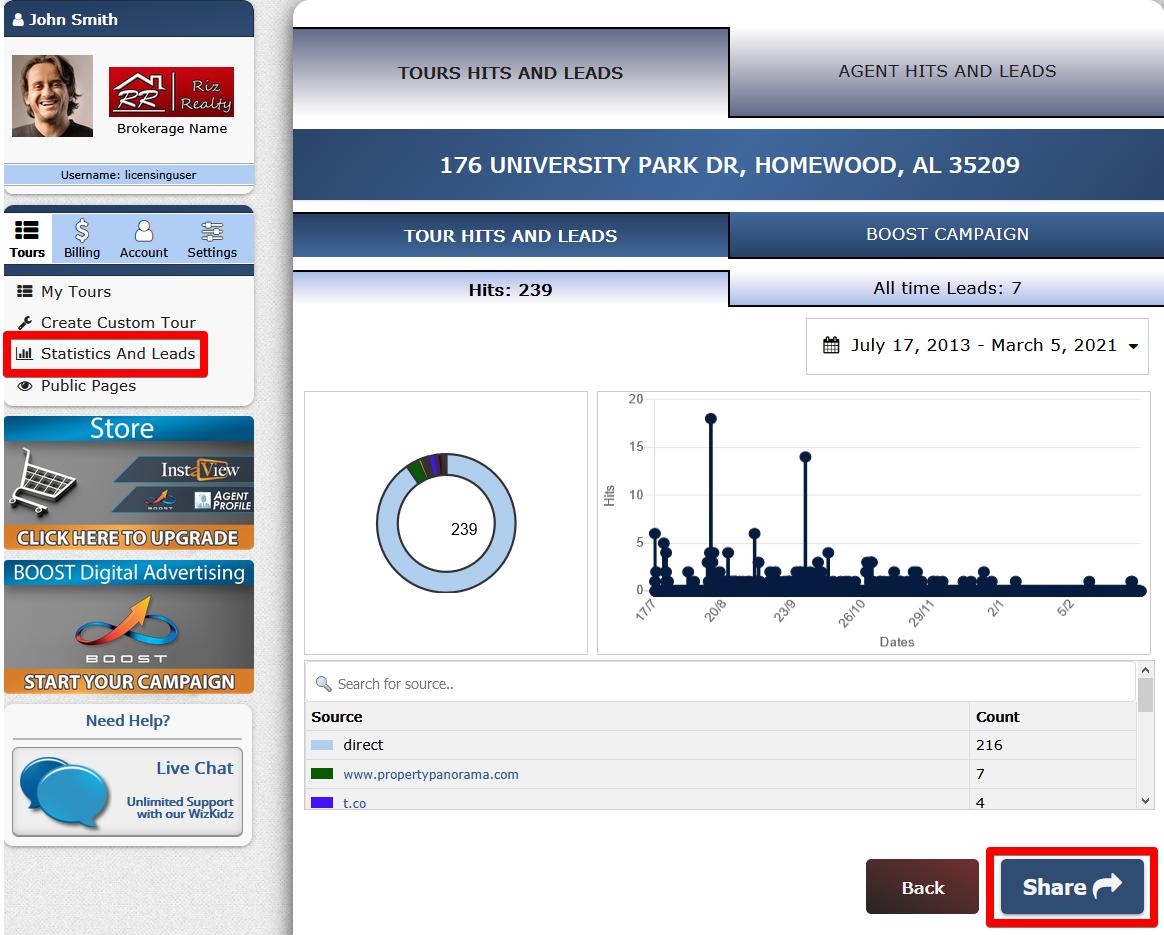Open Settings sliders icon section
Image resolution: width=1164 pixels, height=935 pixels.
212,240
